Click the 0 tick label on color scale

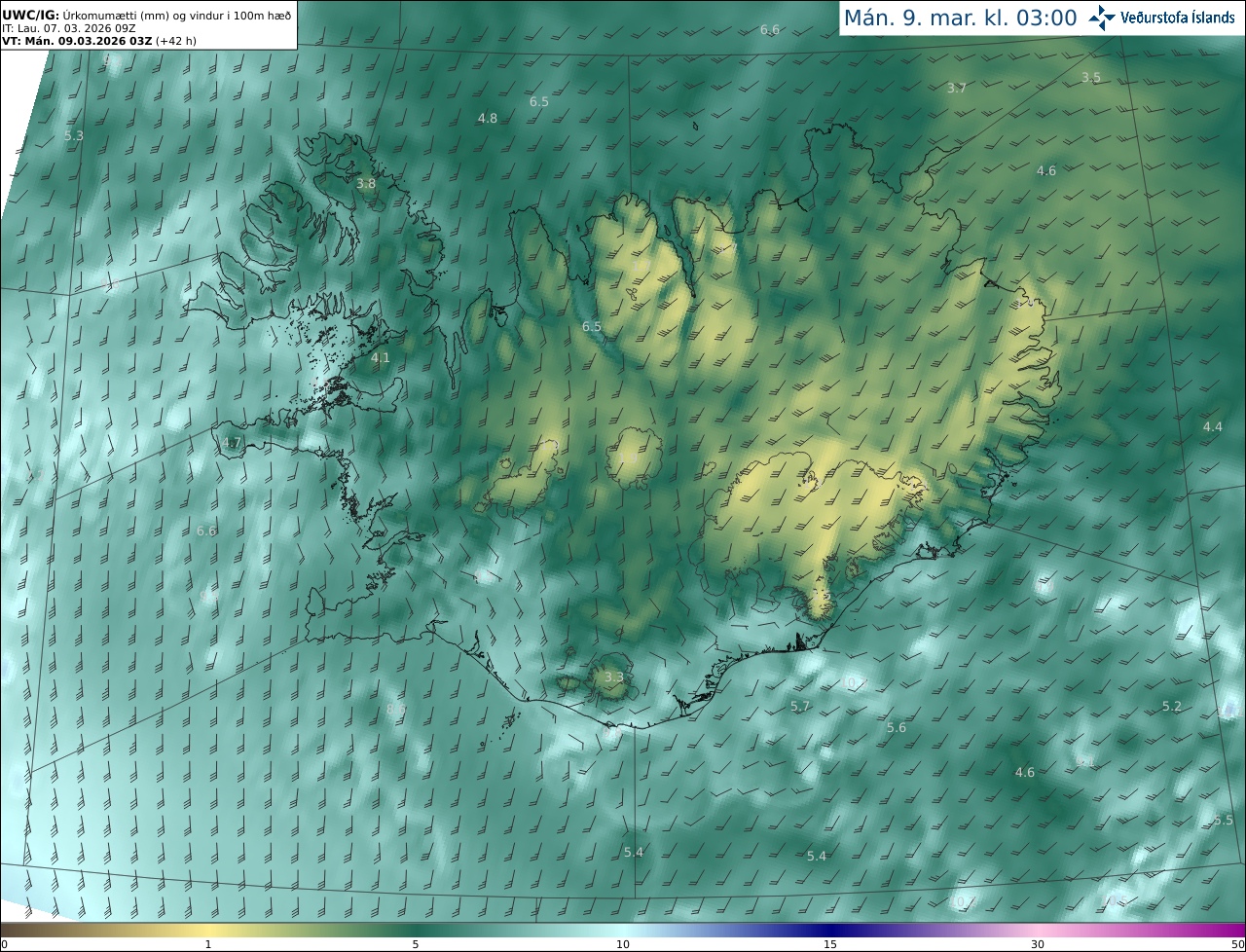coord(4,944)
